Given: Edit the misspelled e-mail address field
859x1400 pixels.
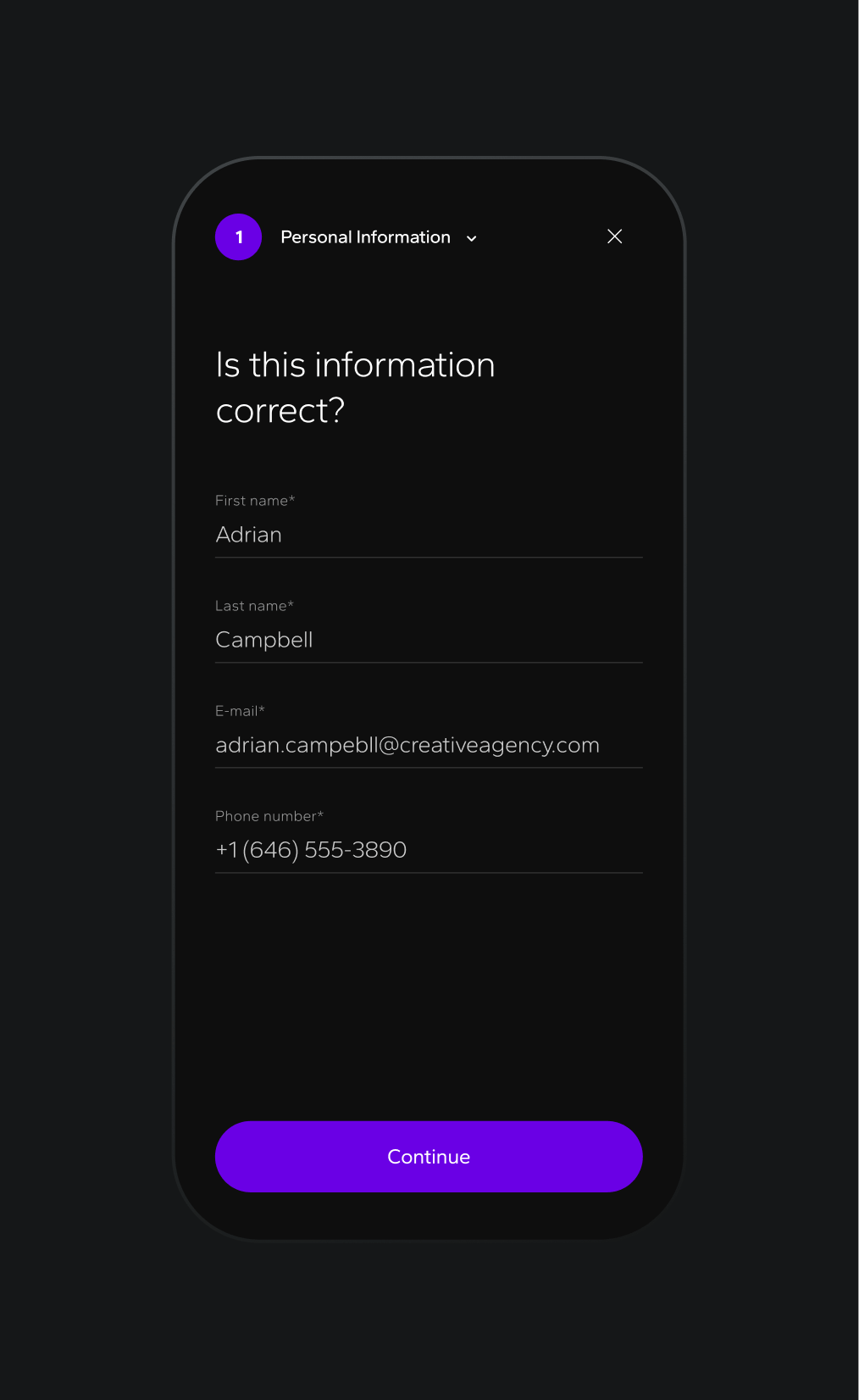Looking at the screenshot, I should pos(407,745).
